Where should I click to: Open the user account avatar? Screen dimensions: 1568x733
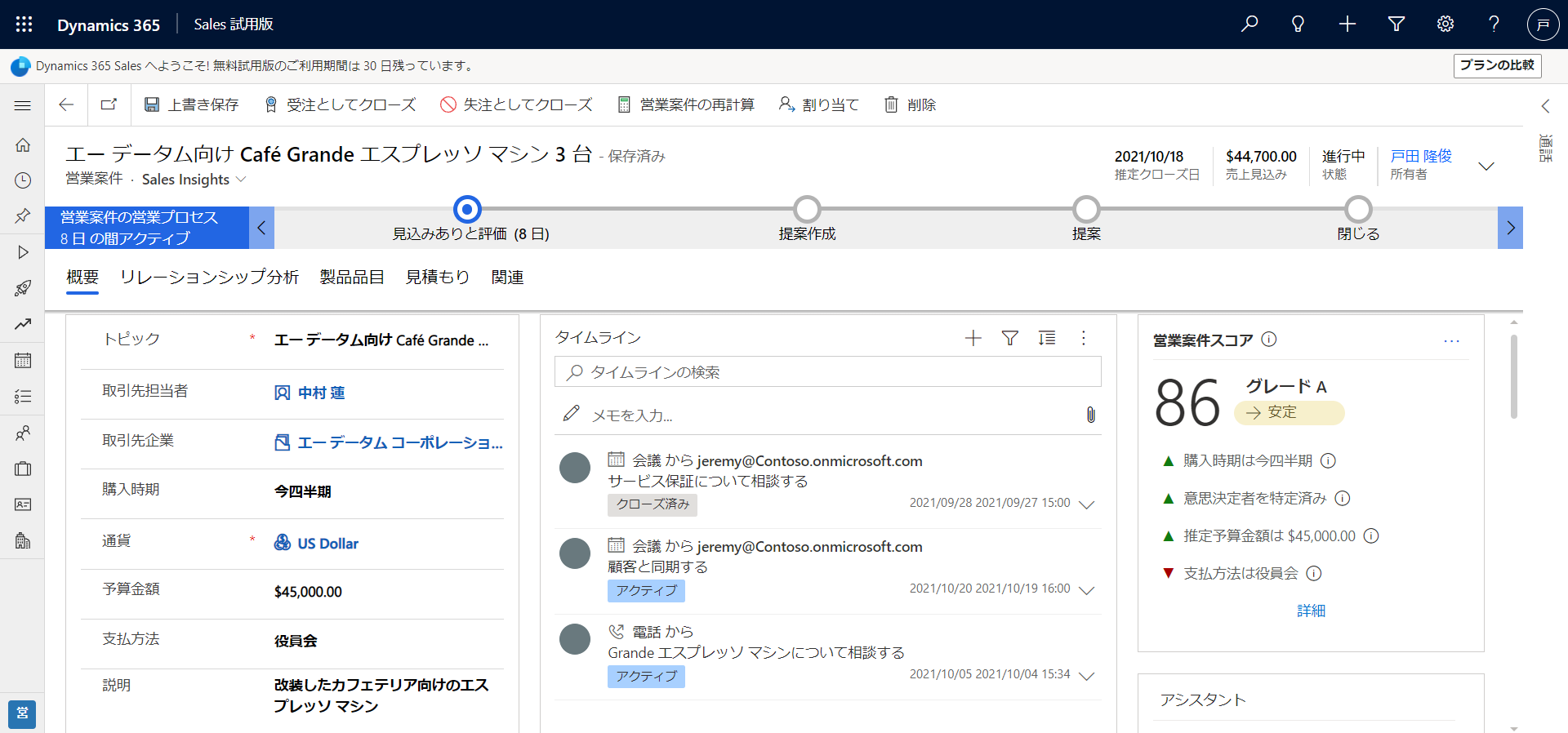coord(1543,24)
